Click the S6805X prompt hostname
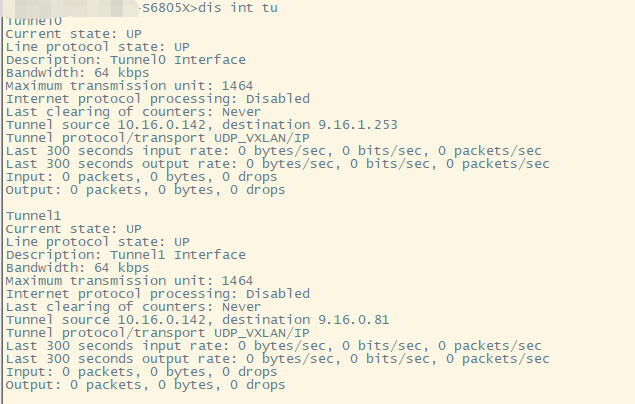The width and height of the screenshot is (635, 404). tap(169, 9)
